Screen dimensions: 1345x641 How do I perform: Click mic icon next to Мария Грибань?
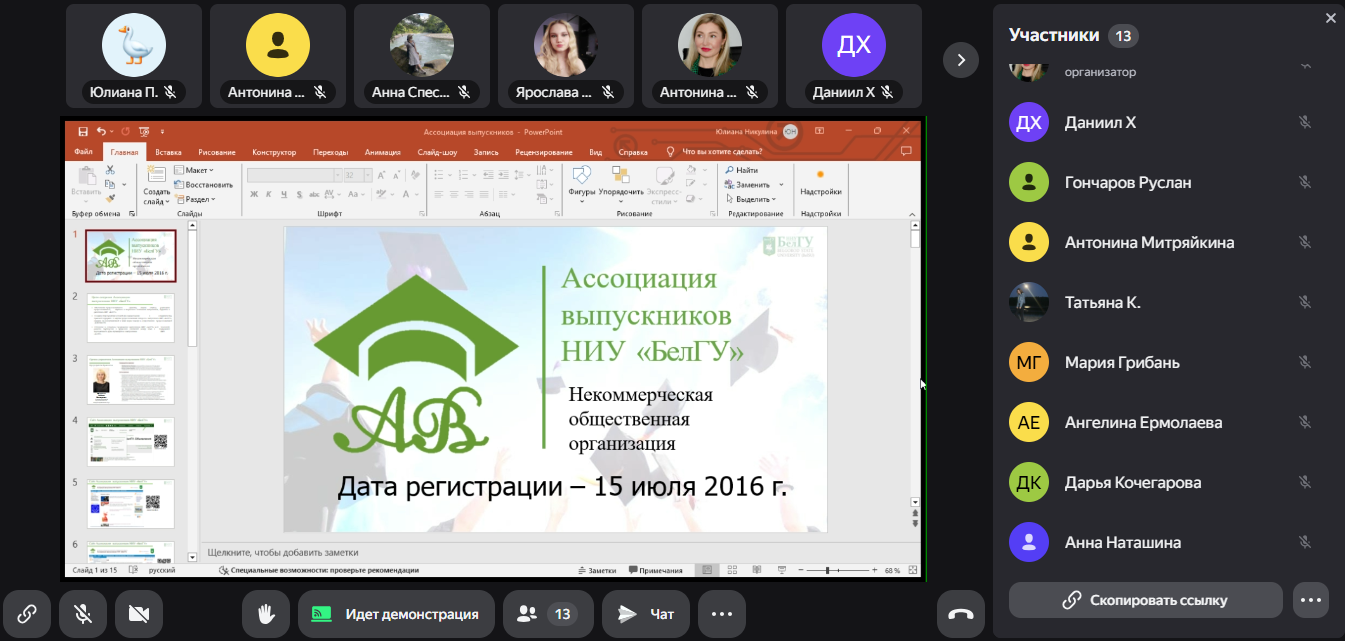point(1305,362)
